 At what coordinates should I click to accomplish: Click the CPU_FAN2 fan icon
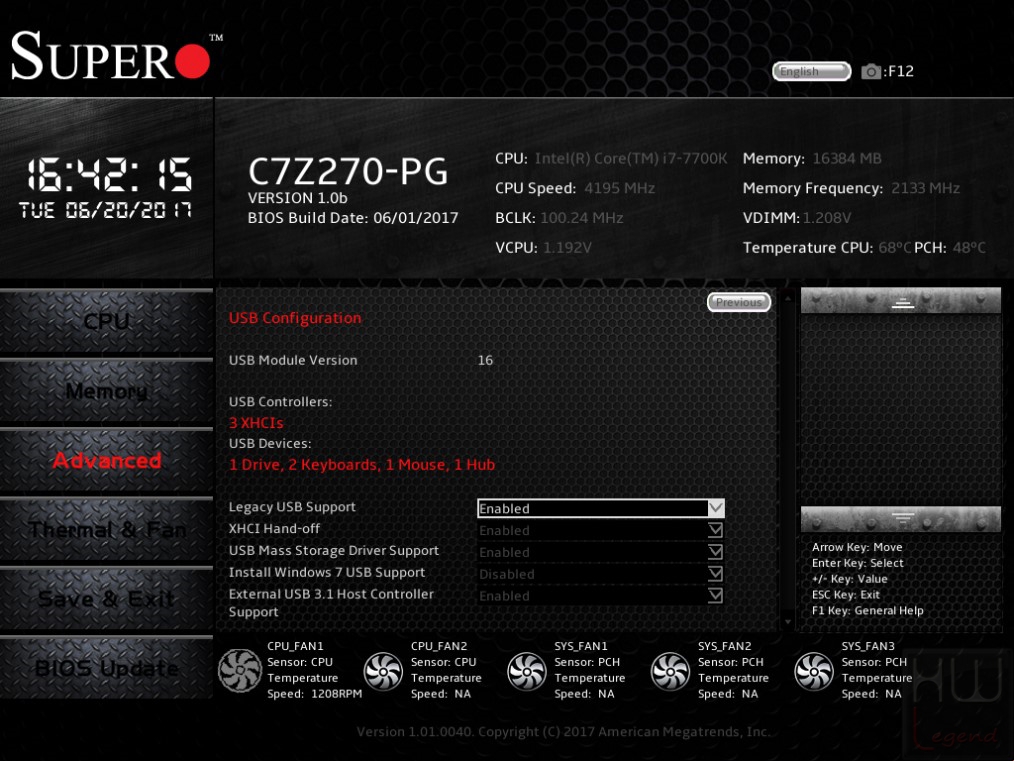383,671
